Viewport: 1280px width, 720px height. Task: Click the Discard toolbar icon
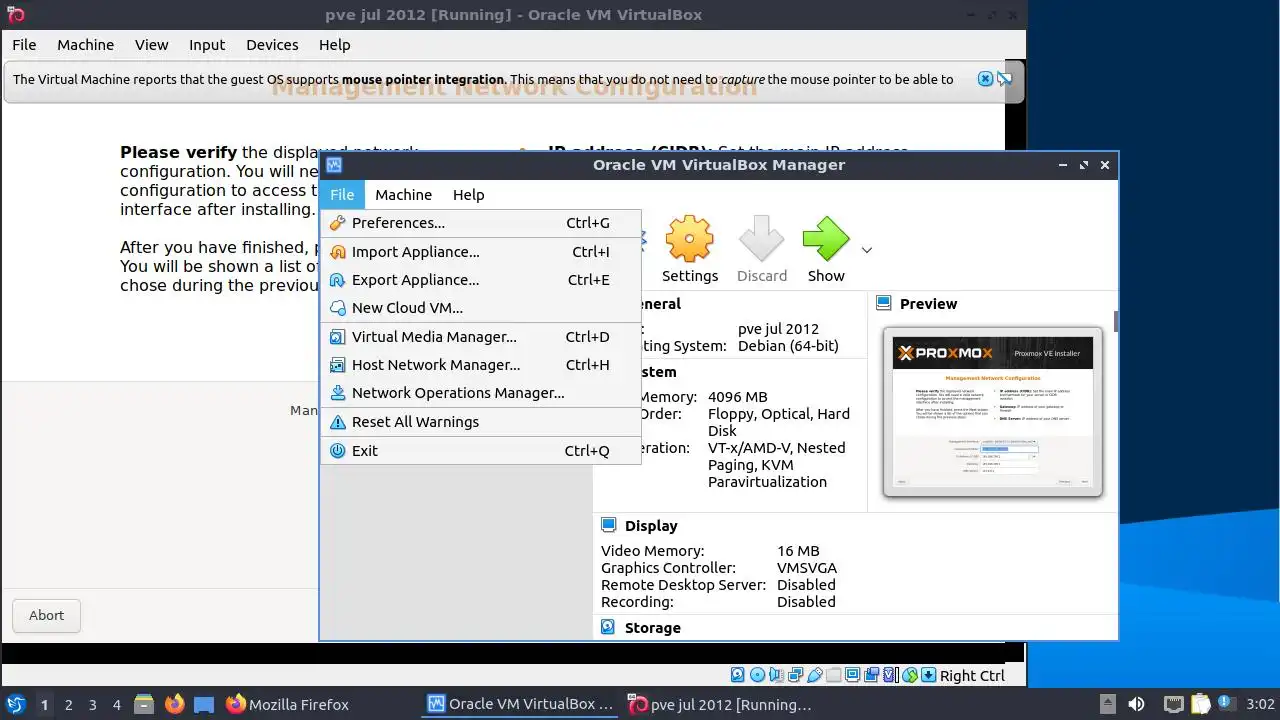coord(762,240)
